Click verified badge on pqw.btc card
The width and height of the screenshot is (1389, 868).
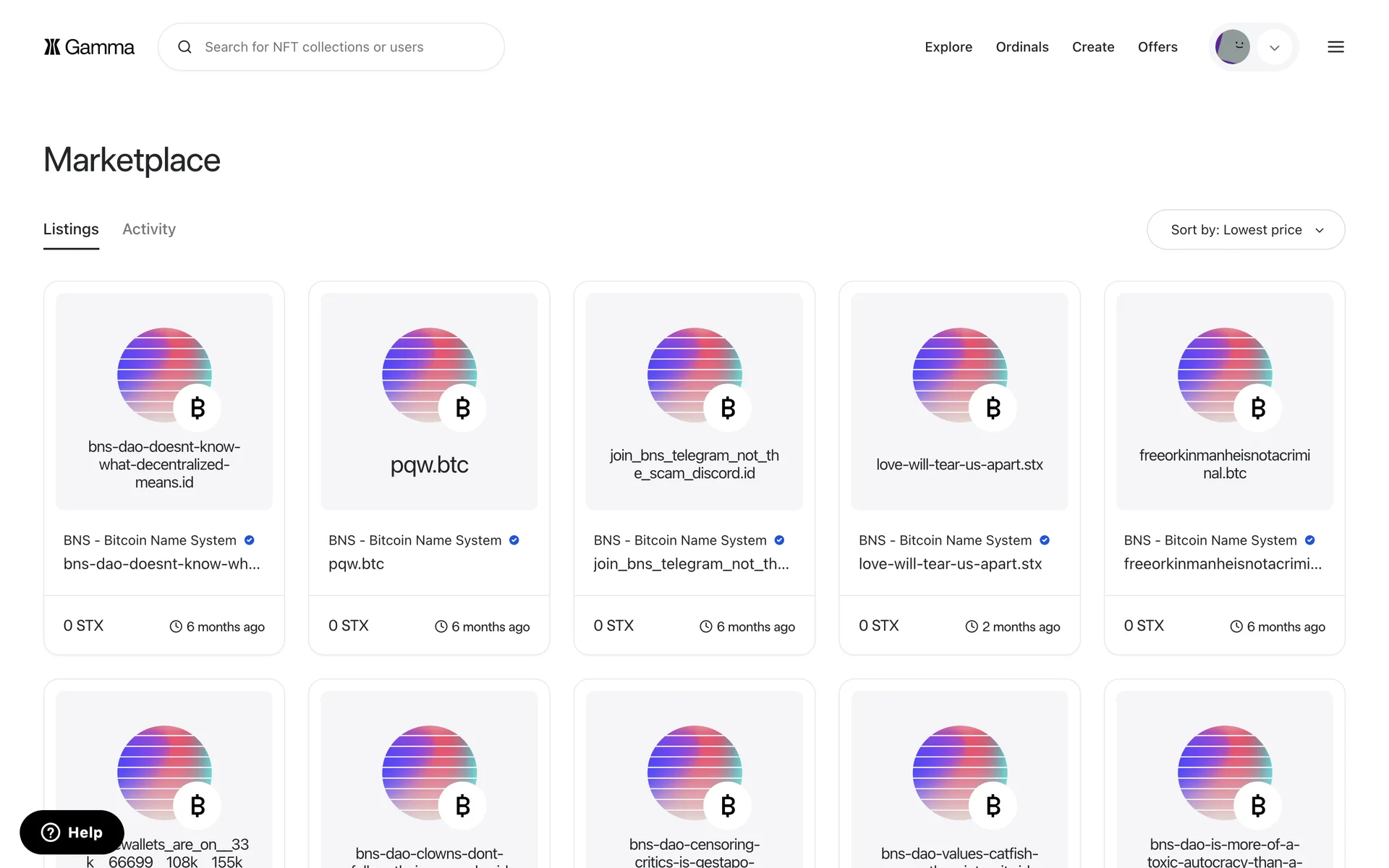coord(514,540)
